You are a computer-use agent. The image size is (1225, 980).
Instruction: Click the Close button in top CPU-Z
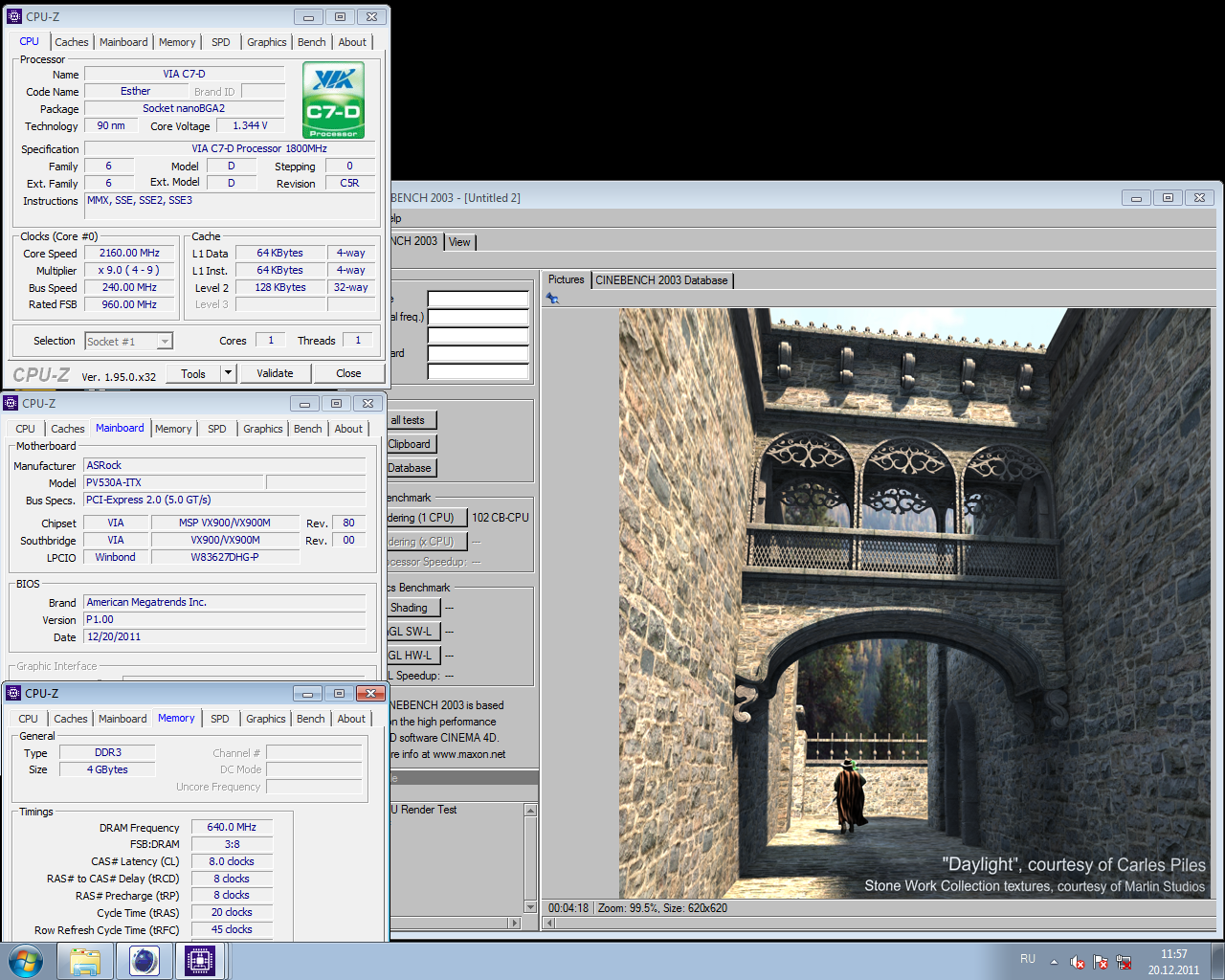348,373
